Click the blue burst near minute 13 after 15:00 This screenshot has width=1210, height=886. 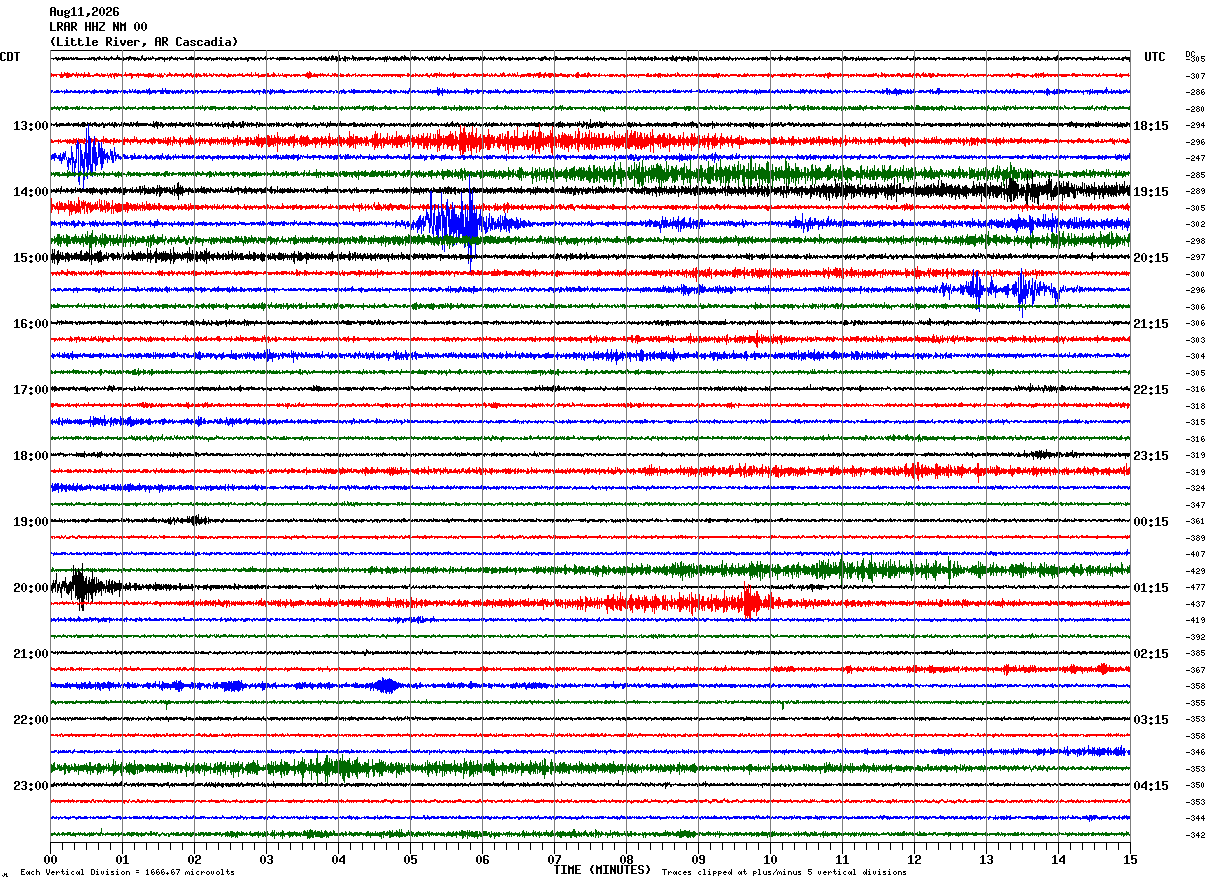(x=1000, y=290)
